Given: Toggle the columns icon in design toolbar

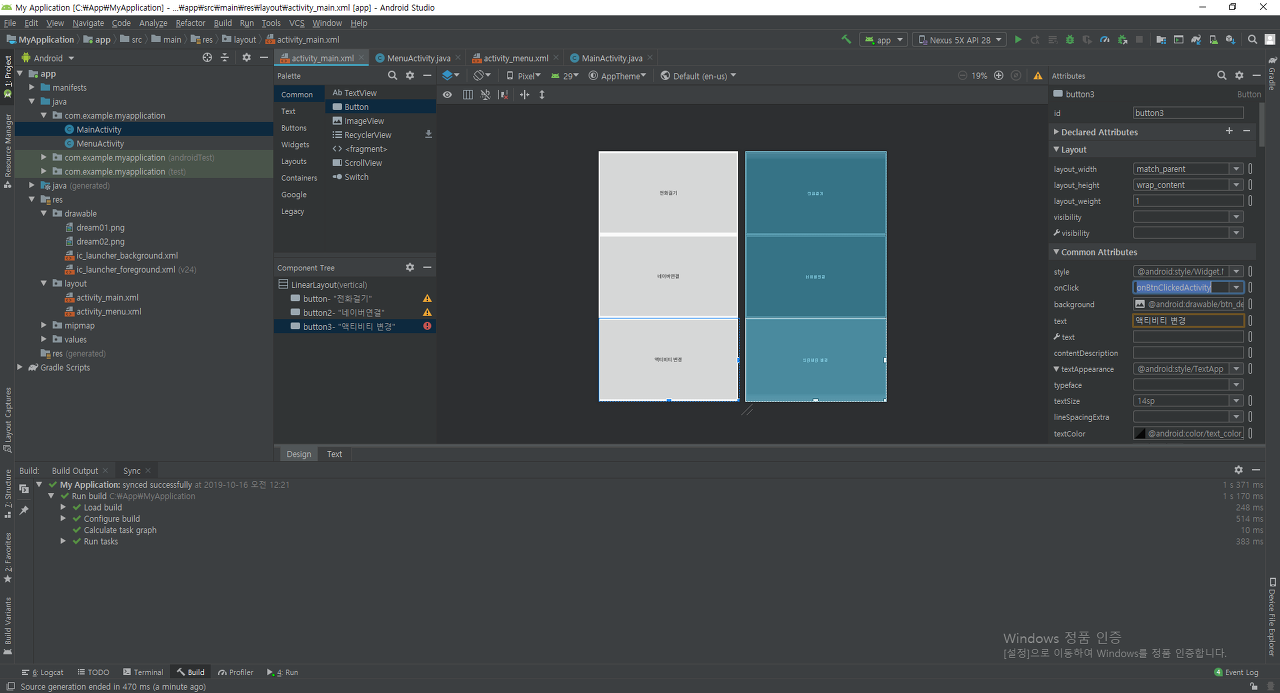Looking at the screenshot, I should coord(467,94).
